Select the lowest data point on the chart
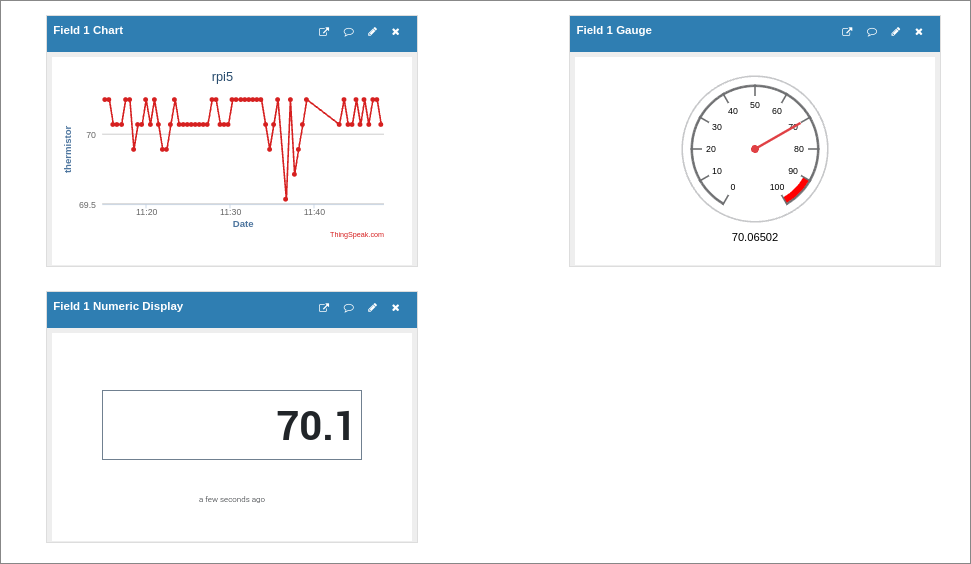 pyautogui.click(x=285, y=199)
